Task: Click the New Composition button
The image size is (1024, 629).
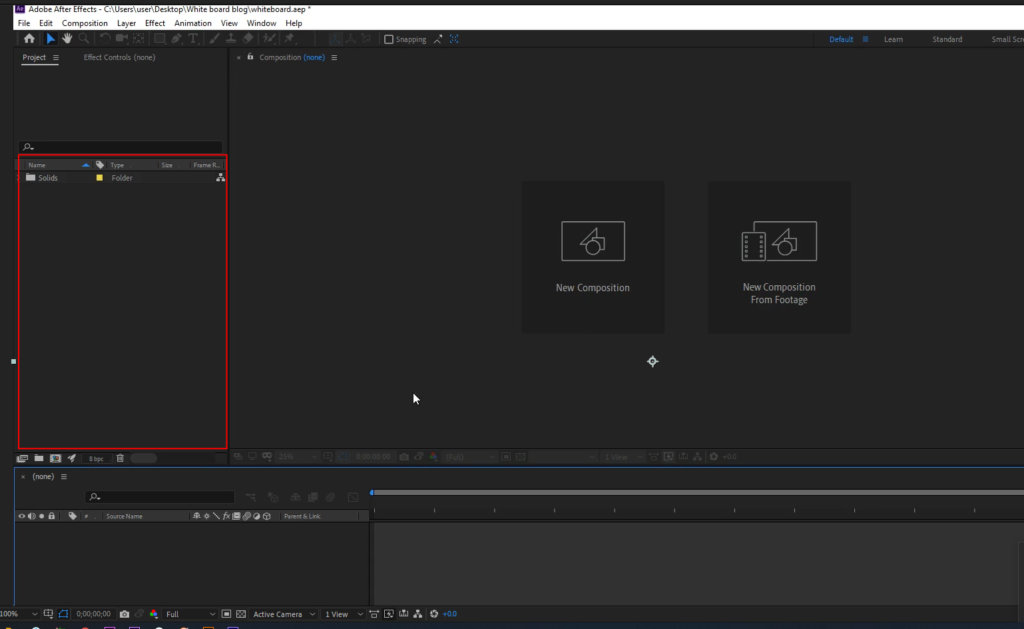Action: tap(593, 257)
